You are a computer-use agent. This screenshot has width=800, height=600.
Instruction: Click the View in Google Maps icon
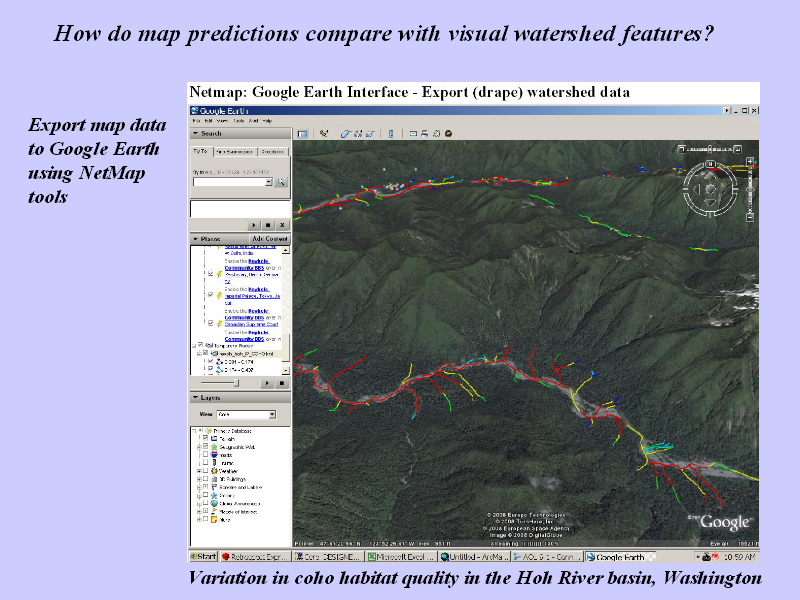point(437,134)
